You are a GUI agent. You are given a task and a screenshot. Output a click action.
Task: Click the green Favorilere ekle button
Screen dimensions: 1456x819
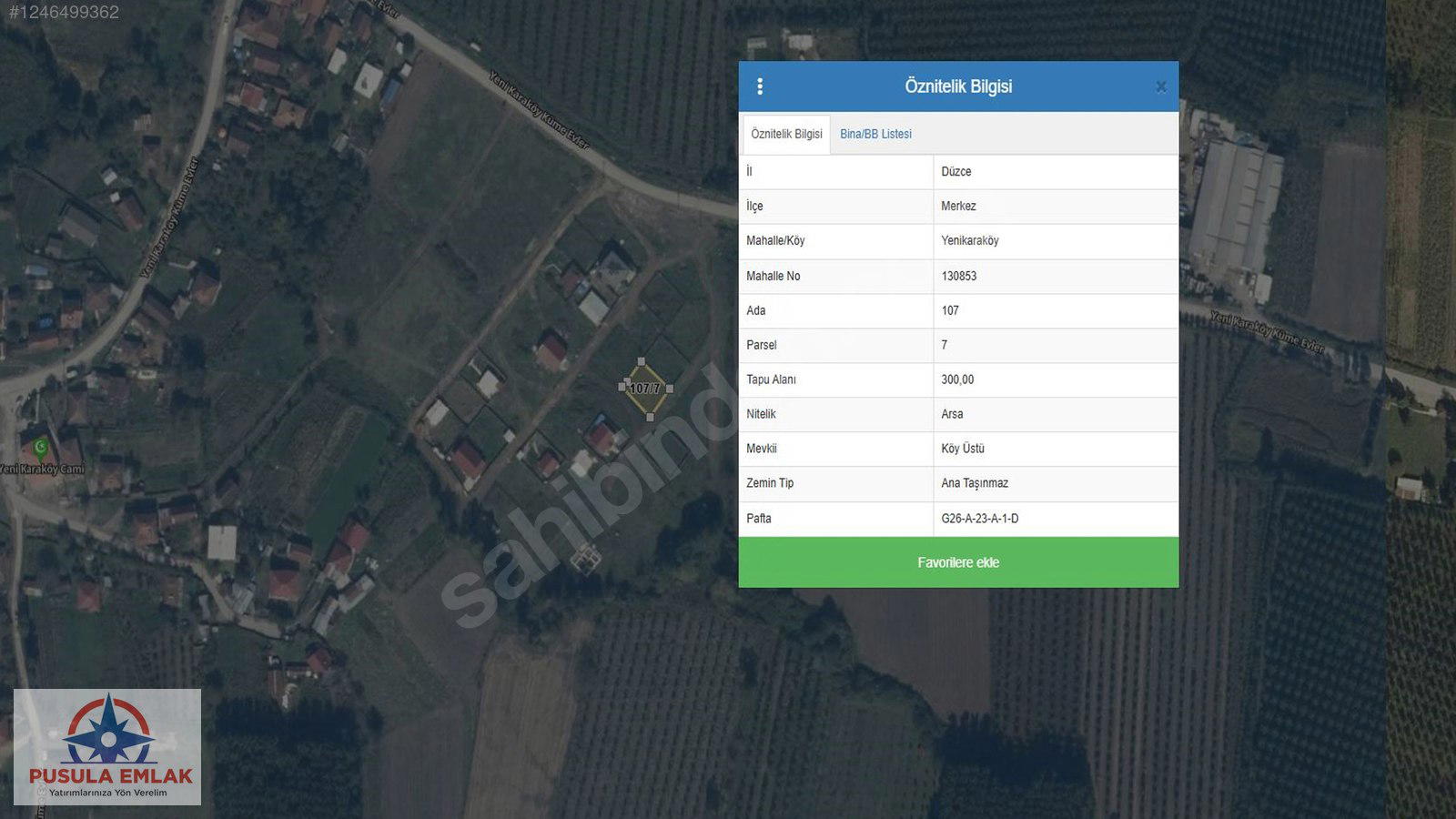958,562
